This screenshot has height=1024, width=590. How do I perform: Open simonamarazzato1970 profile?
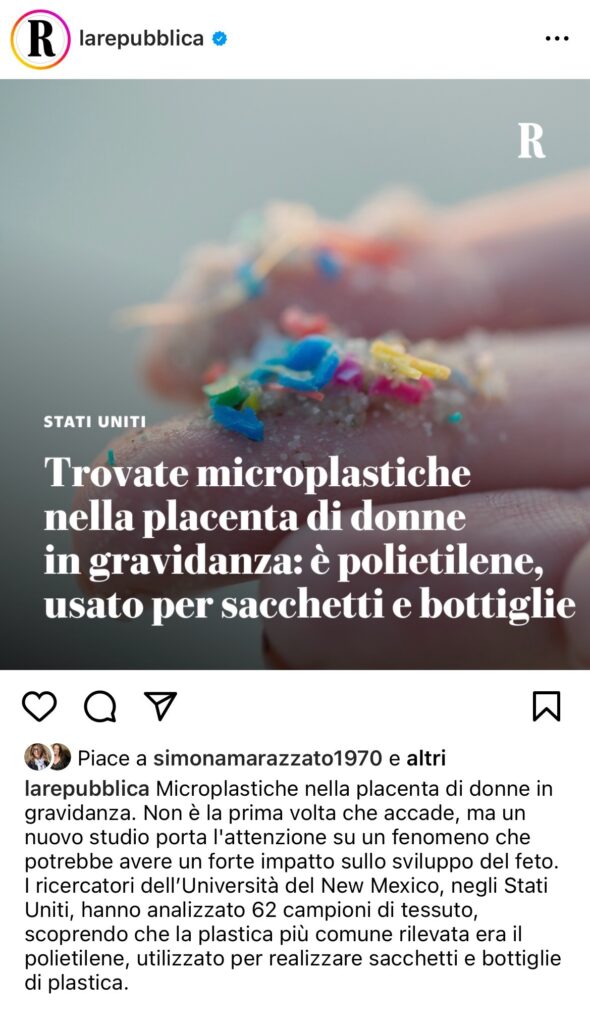click(267, 758)
